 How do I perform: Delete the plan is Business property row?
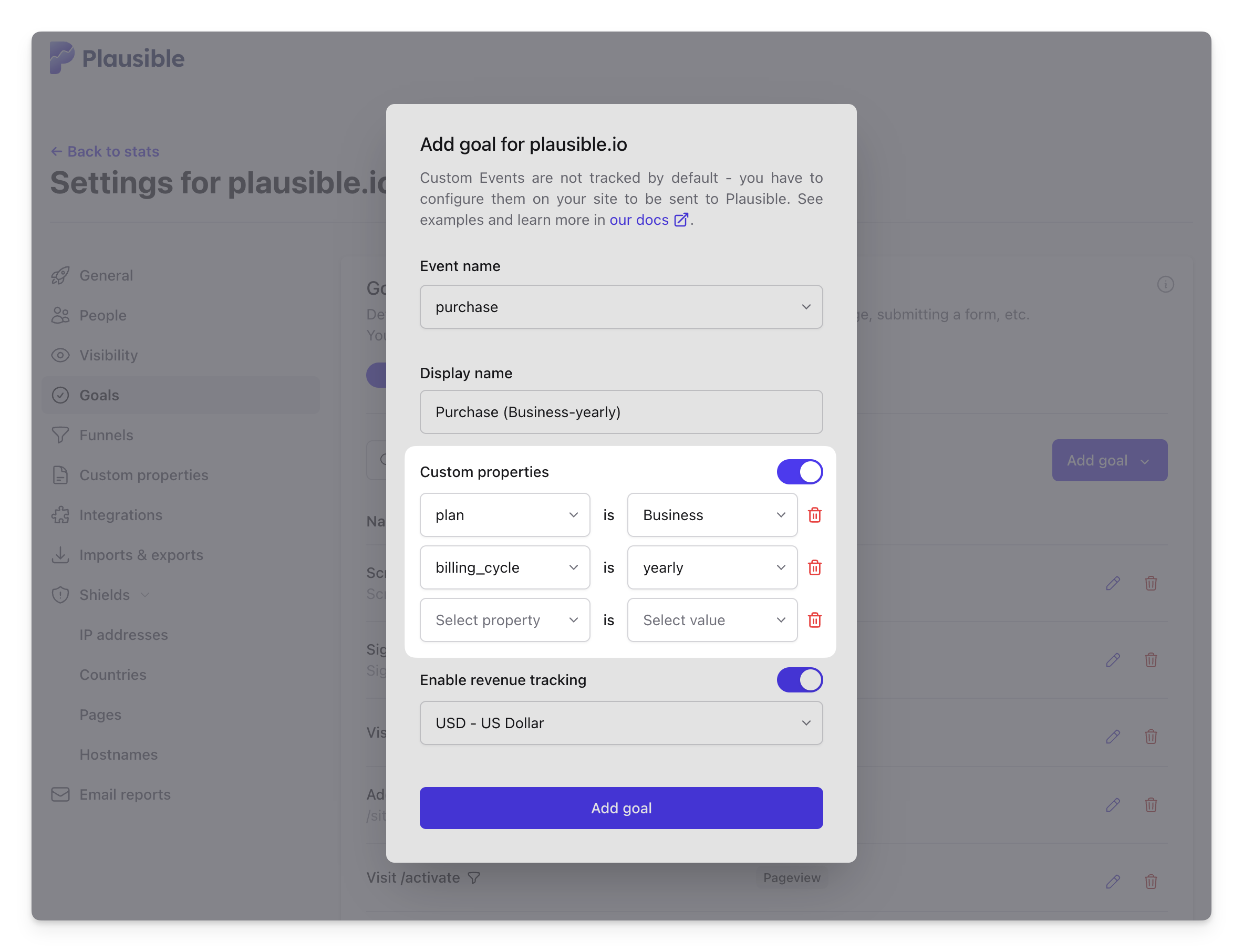pos(816,515)
